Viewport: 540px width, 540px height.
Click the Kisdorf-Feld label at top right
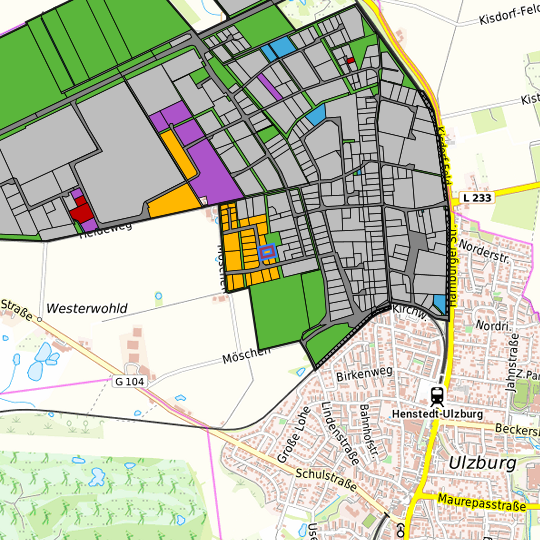[x=509, y=15]
